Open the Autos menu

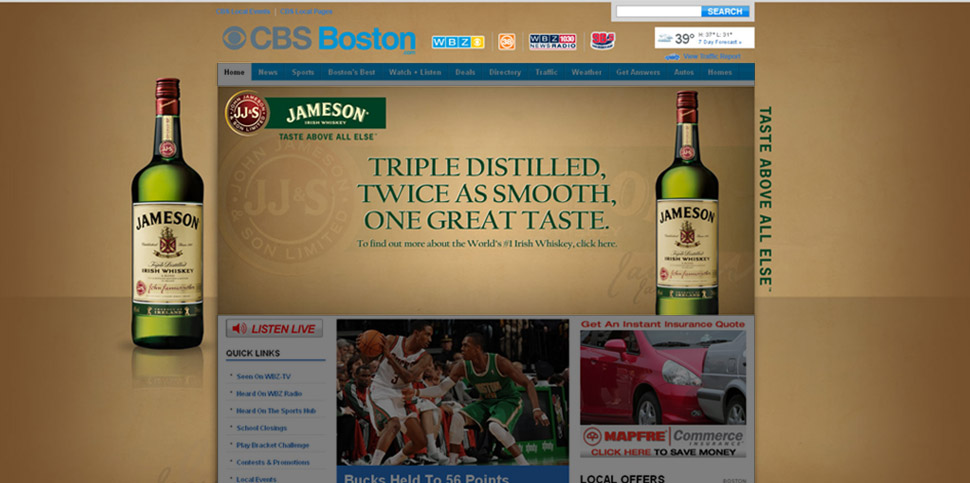point(684,72)
